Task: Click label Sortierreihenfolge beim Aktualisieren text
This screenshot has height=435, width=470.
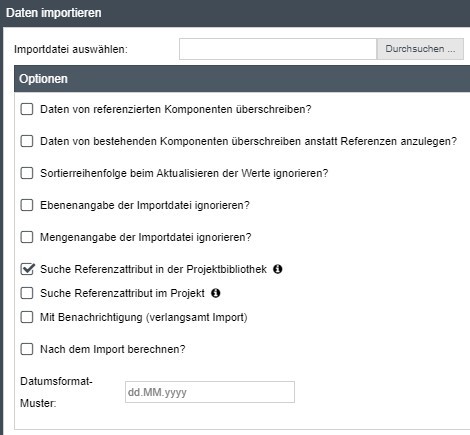Action: point(184,173)
